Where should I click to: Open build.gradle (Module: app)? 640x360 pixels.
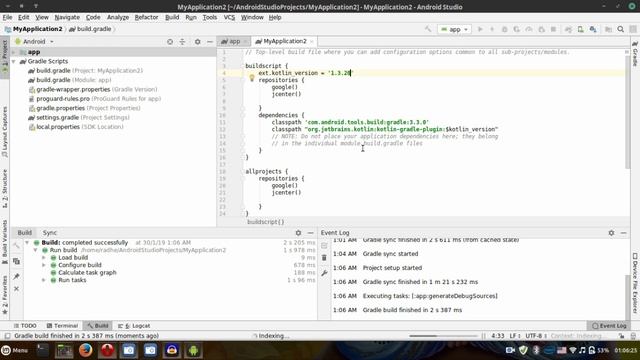coord(69,80)
